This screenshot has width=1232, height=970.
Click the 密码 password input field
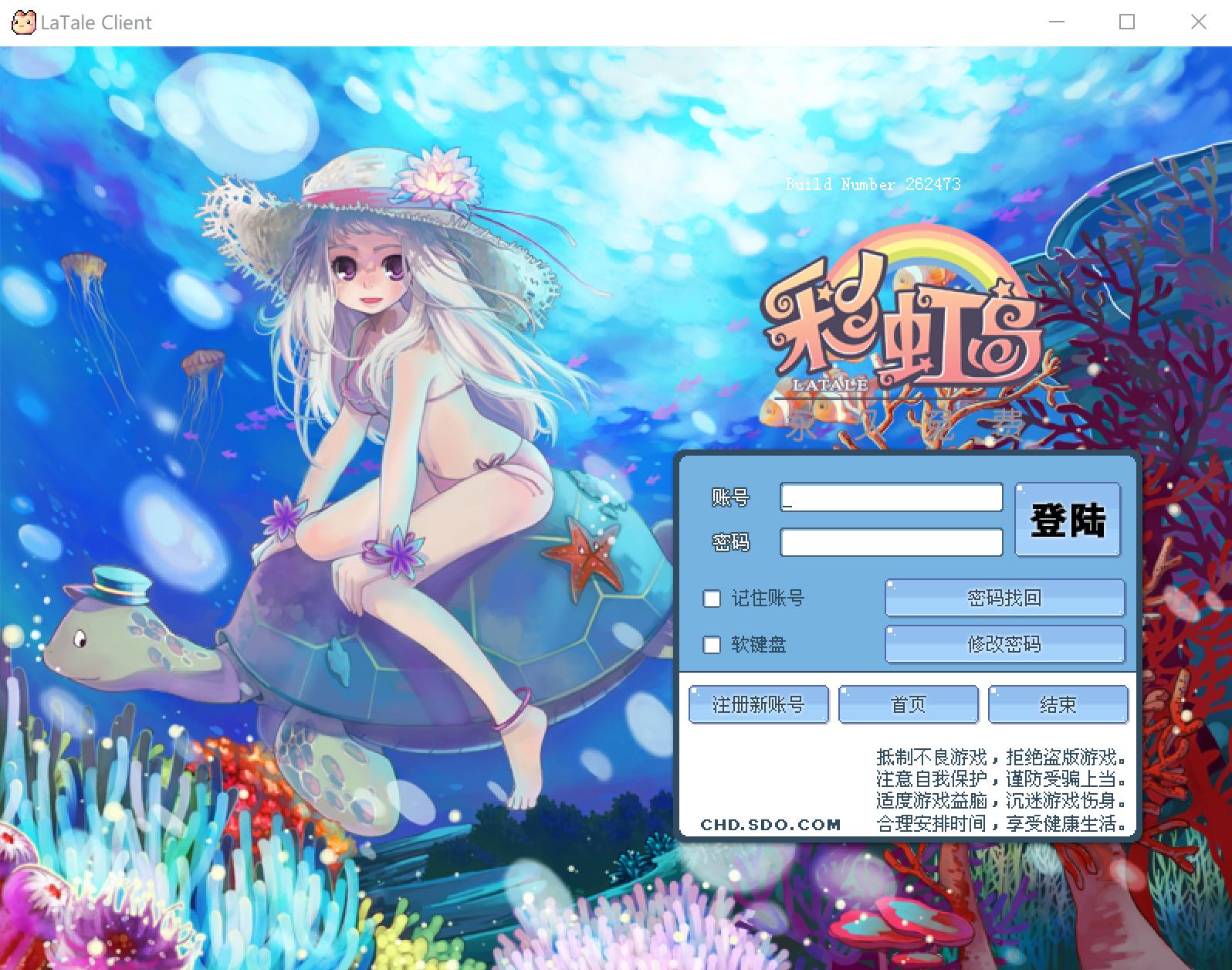(x=891, y=542)
